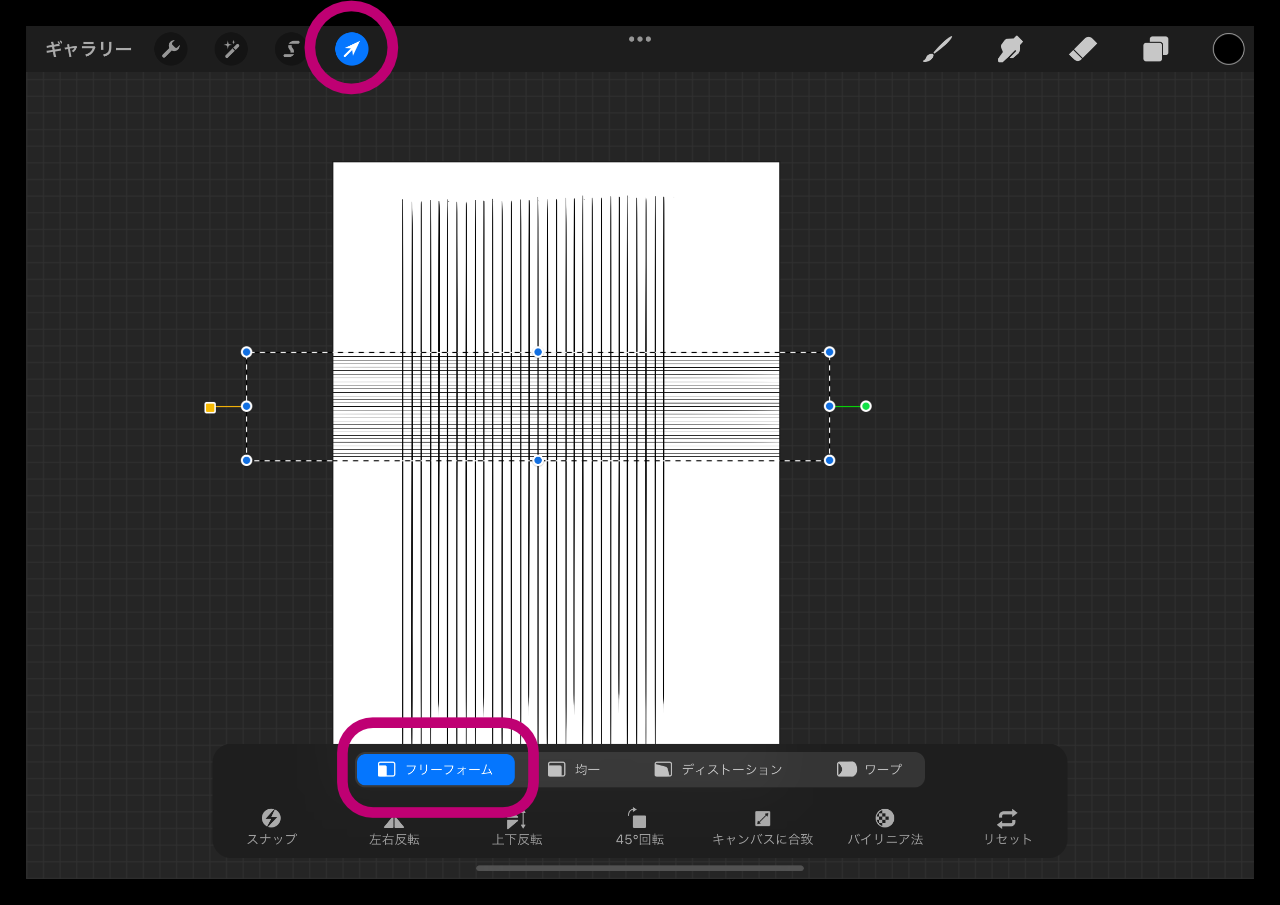Click top-middle edge transform node
Image resolution: width=1280 pixels, height=905 pixels.
[x=538, y=352]
